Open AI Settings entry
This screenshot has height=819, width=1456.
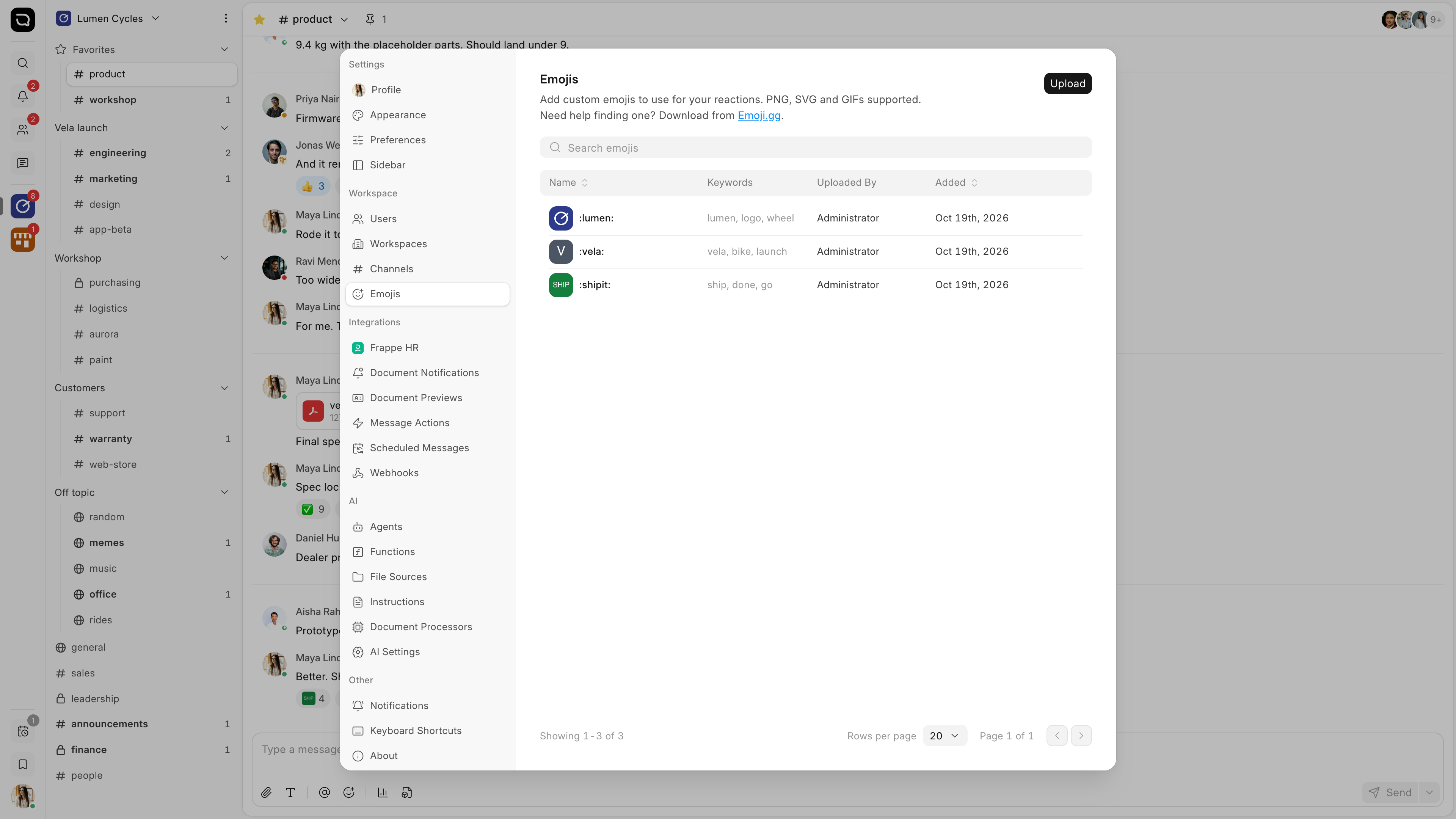click(427, 652)
